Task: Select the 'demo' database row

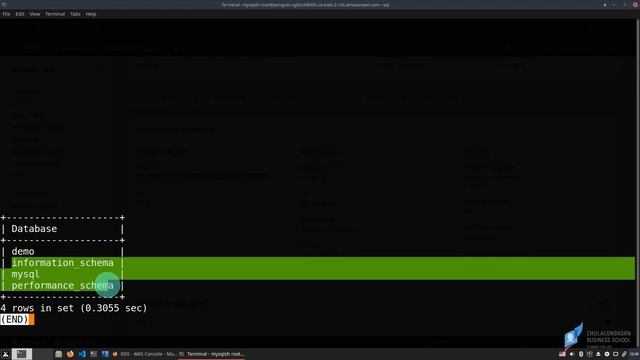Action: (23, 251)
